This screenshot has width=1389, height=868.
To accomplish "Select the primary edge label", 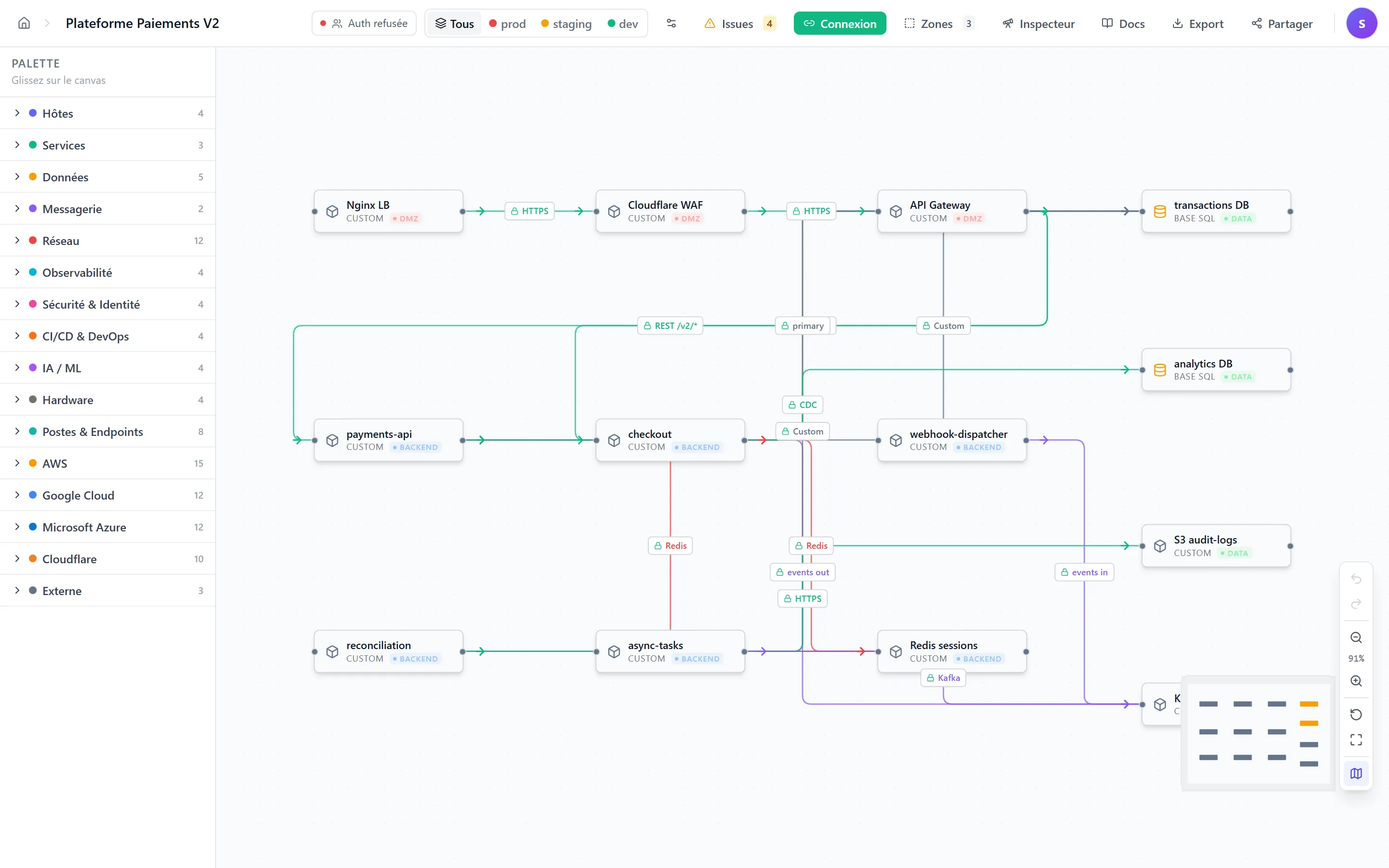I will (803, 325).
